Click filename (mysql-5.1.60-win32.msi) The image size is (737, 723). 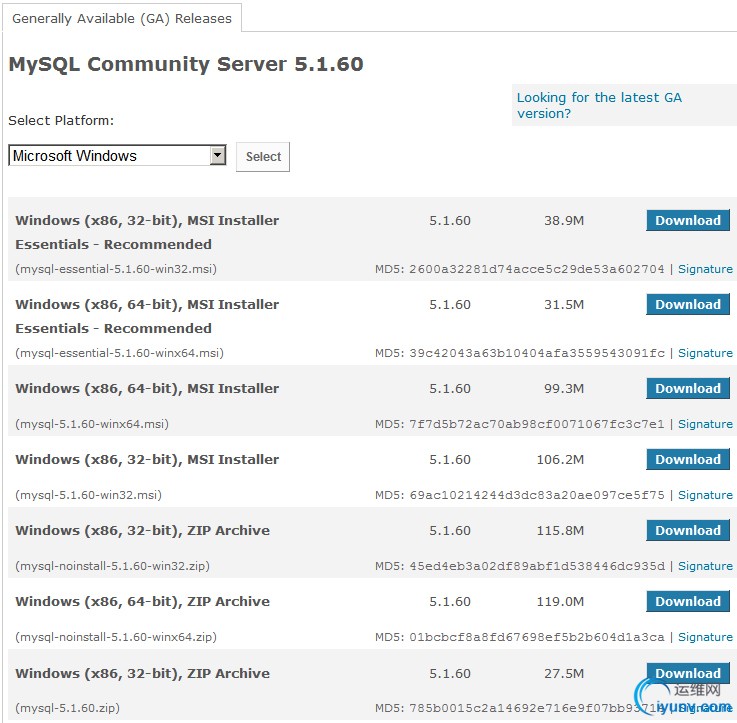[x=88, y=495]
